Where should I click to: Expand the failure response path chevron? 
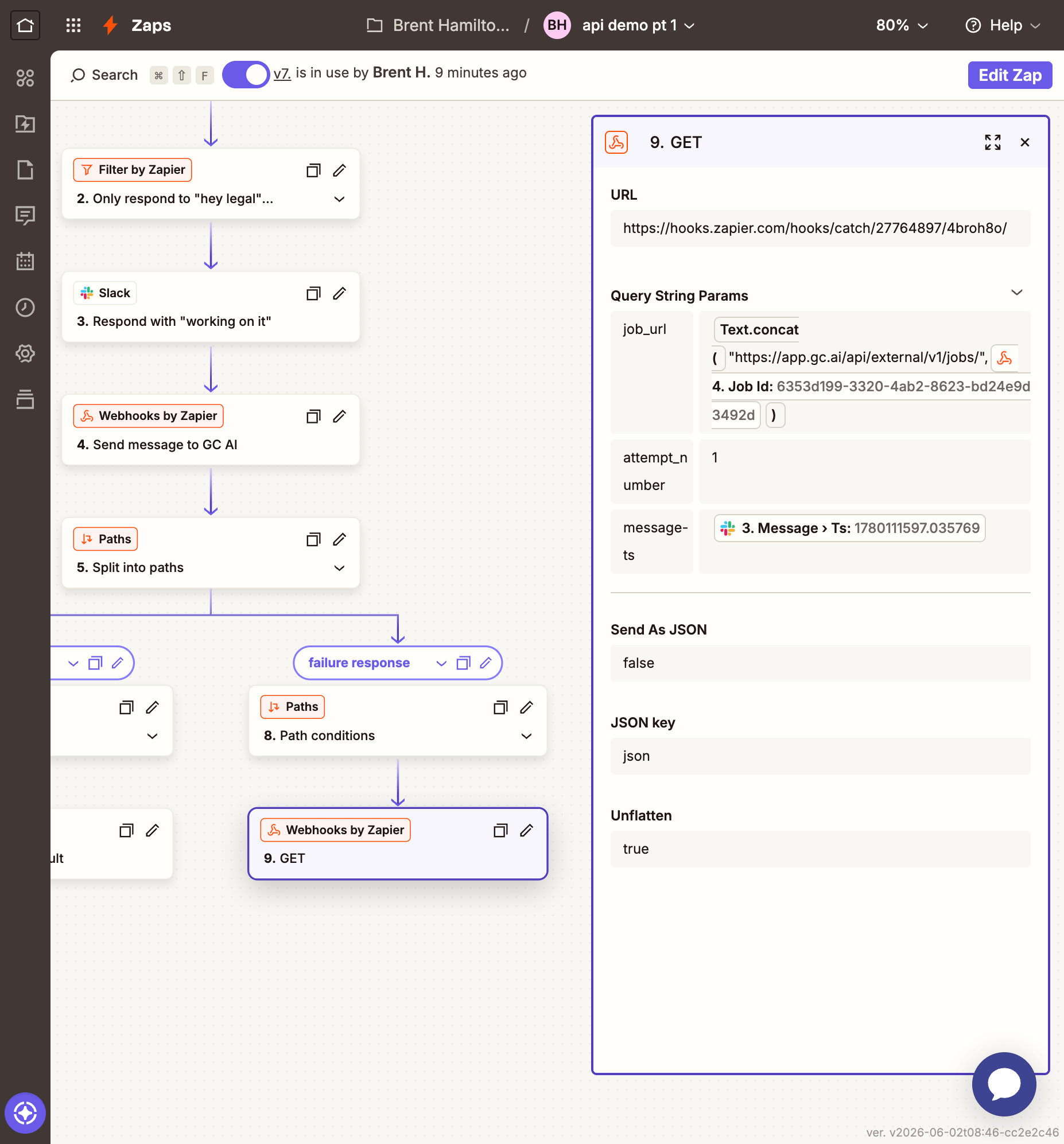pos(441,663)
